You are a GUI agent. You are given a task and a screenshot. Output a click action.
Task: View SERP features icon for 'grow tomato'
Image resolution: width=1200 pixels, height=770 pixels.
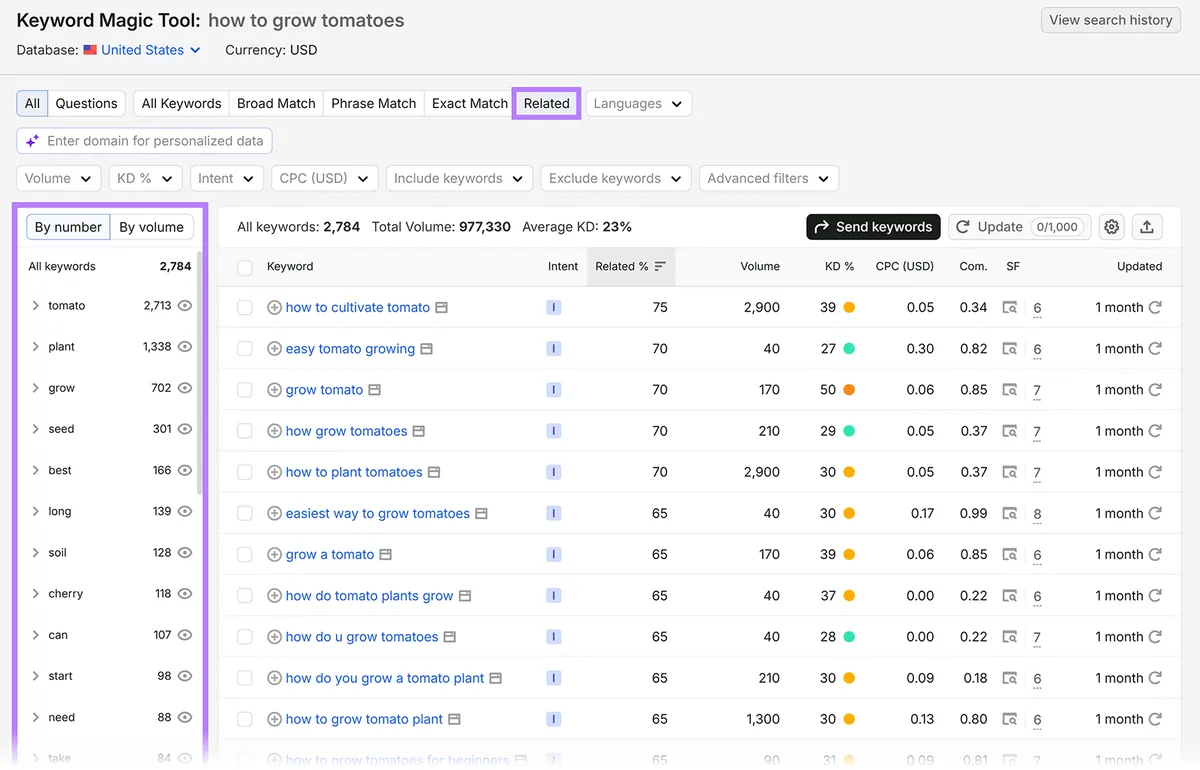(x=1010, y=390)
